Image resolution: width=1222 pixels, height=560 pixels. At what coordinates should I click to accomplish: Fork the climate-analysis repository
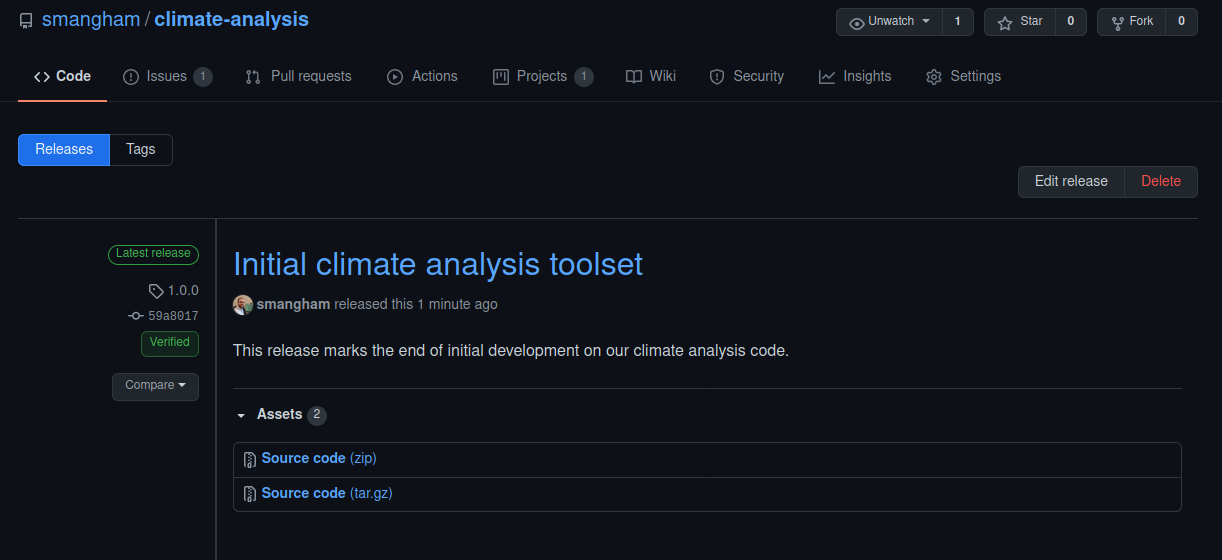1132,22
